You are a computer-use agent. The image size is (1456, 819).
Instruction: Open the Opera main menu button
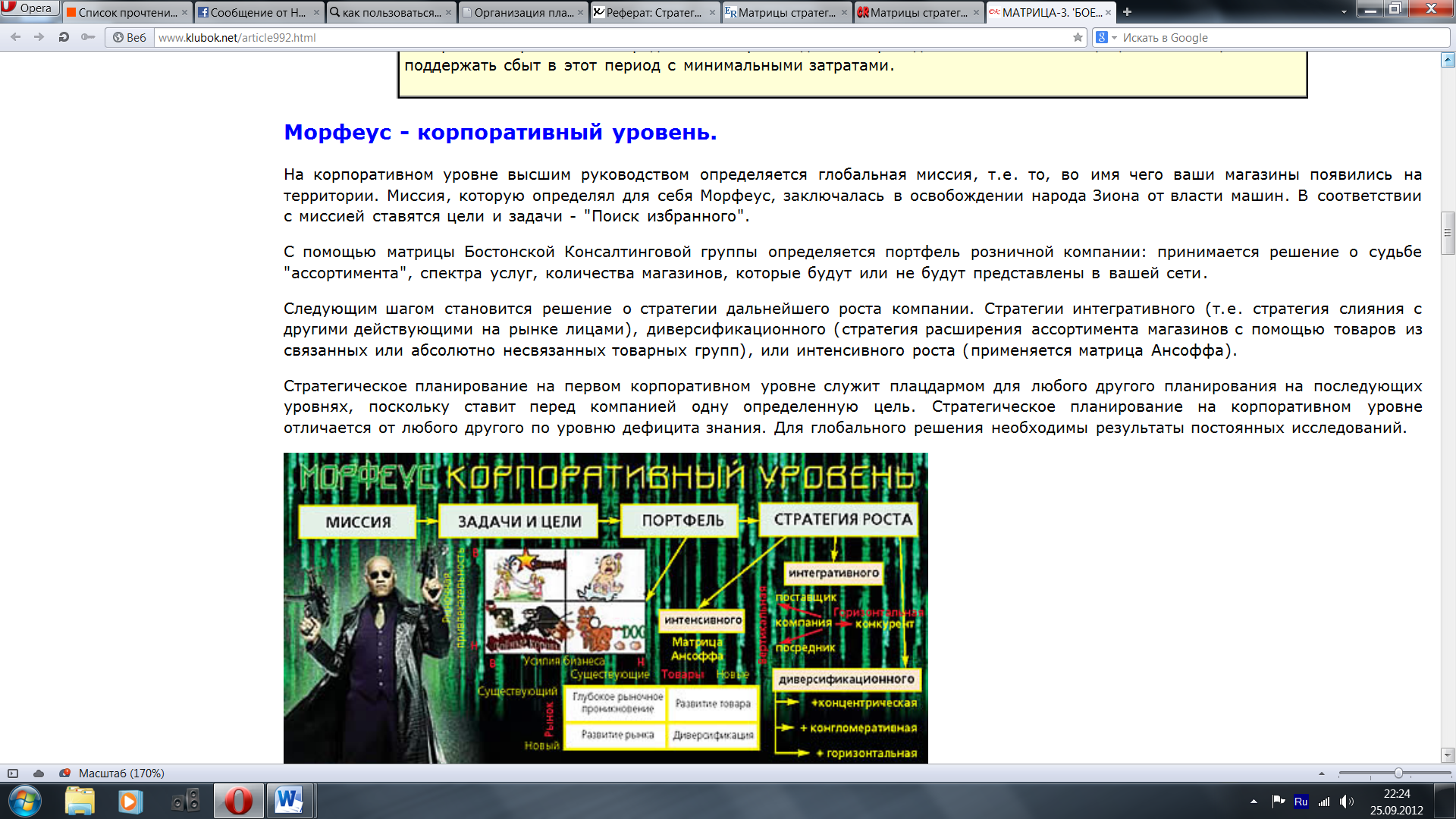coord(29,8)
